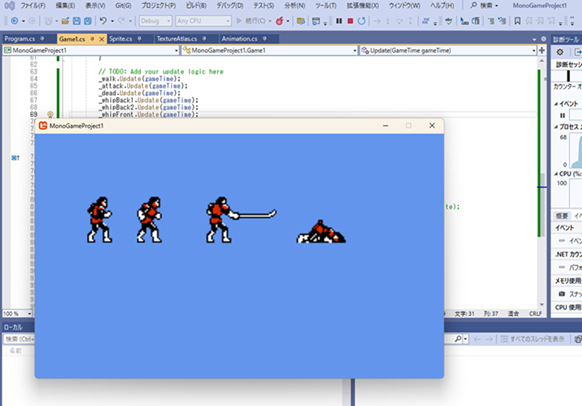
Task: Toggle pin on TextureAtlas.cs tab
Action: (x=204, y=39)
